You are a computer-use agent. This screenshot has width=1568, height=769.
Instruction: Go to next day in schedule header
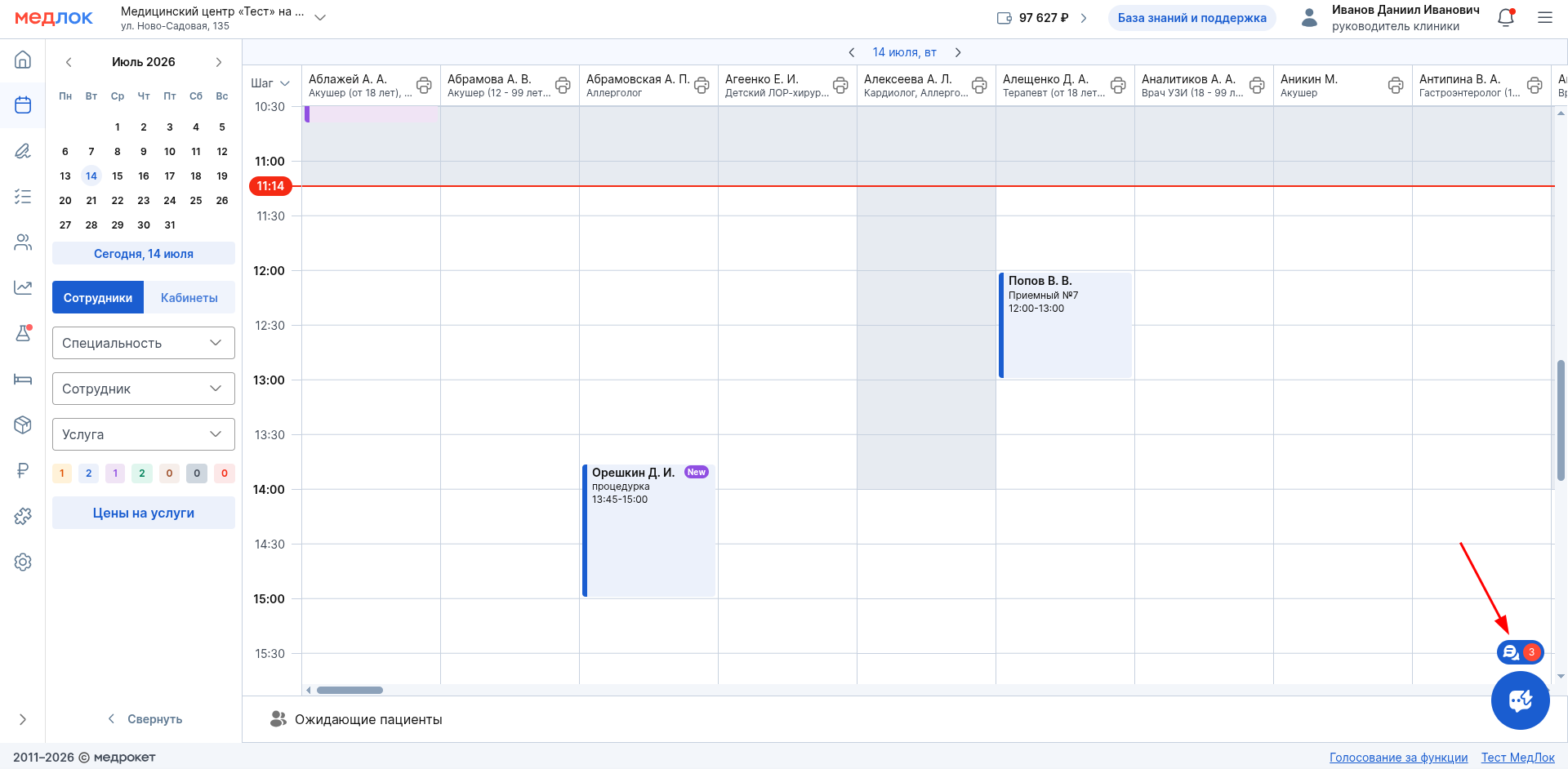pyautogui.click(x=958, y=52)
